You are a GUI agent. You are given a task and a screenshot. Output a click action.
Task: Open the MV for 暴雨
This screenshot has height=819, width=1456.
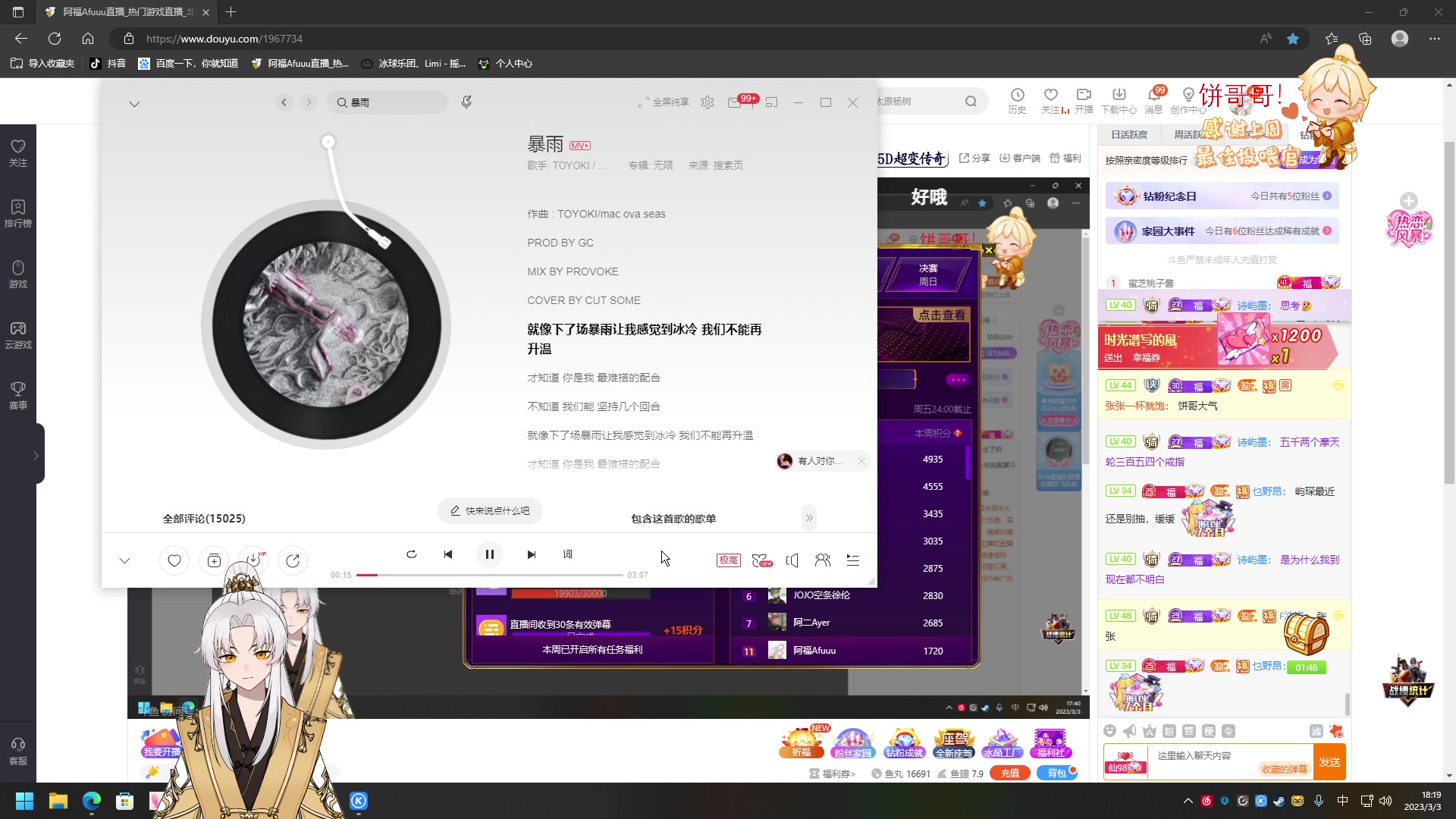(x=580, y=146)
